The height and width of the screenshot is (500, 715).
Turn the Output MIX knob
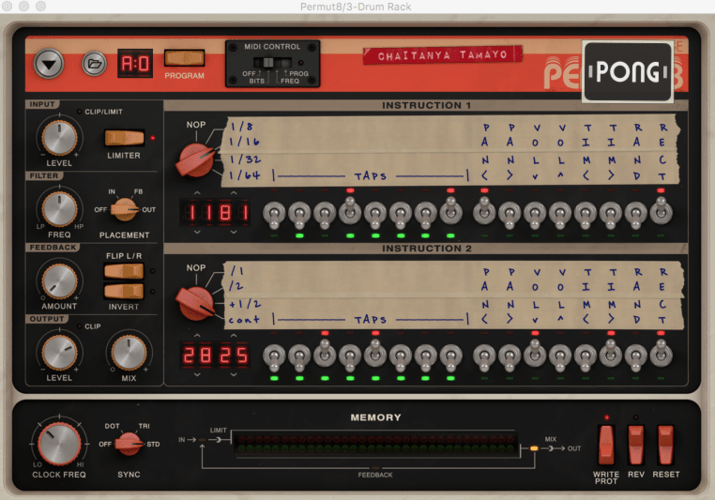pos(129,352)
